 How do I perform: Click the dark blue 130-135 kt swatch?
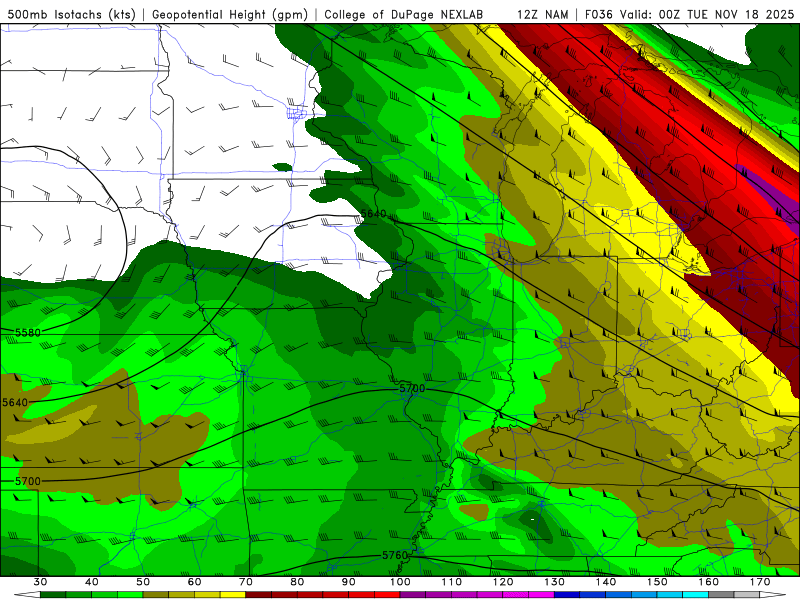click(567, 593)
